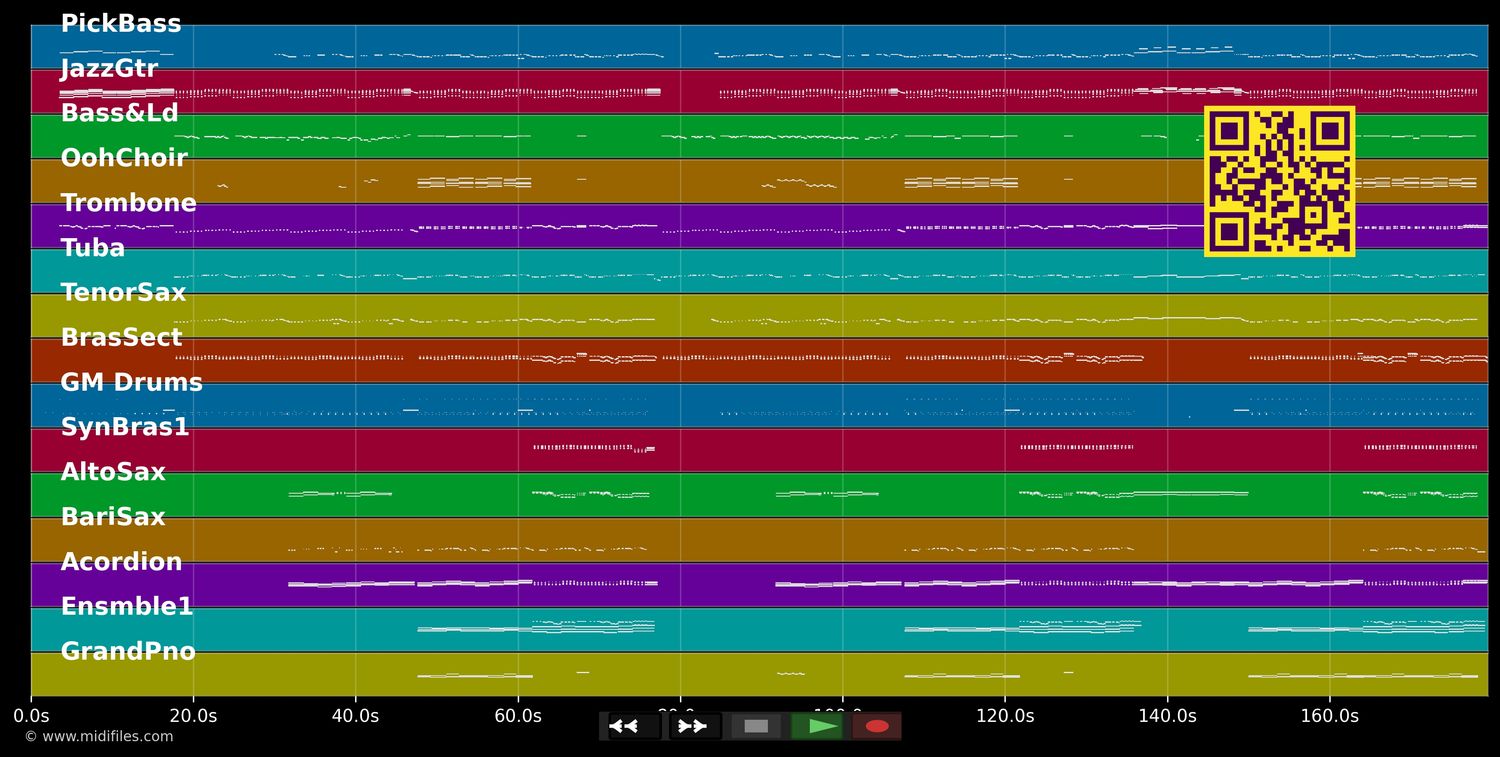Click the rewind button
Viewport: 1500px width, 757px height.
633,726
